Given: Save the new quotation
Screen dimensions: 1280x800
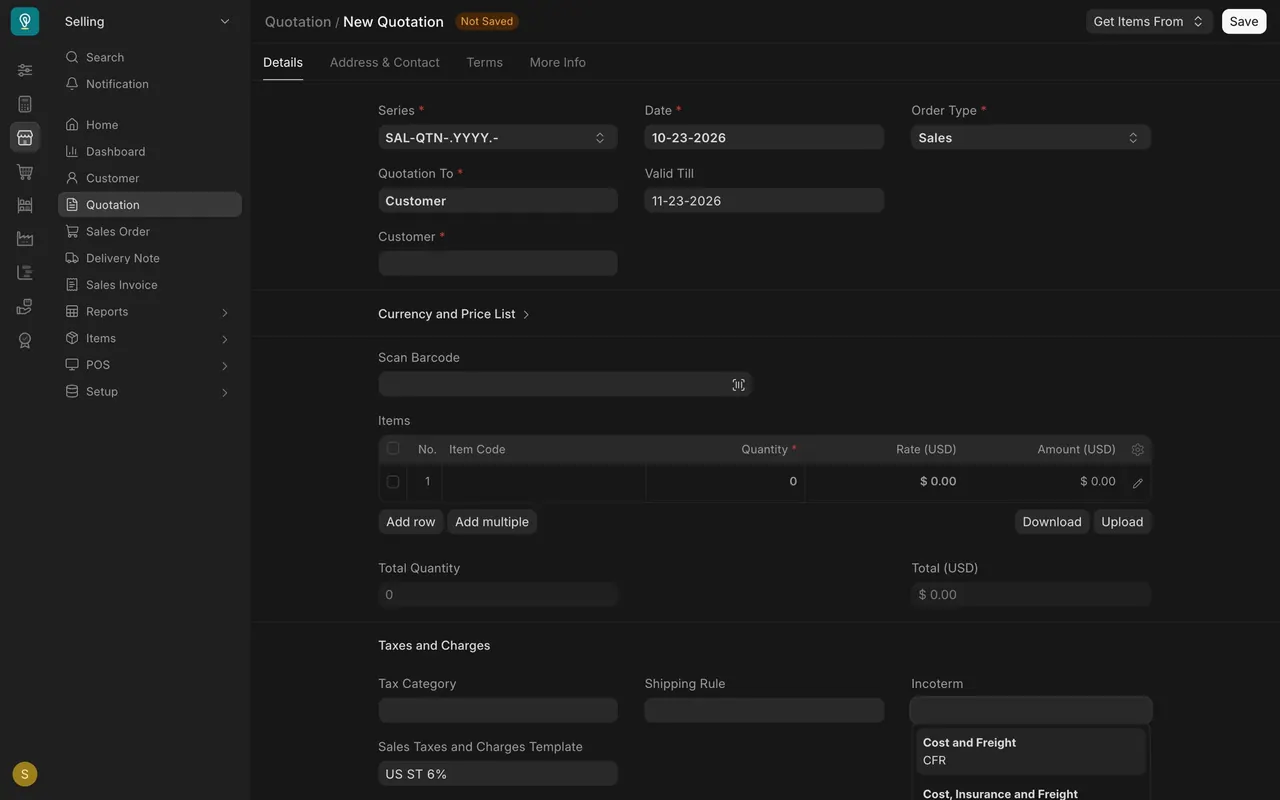Looking at the screenshot, I should pyautogui.click(x=1244, y=21).
